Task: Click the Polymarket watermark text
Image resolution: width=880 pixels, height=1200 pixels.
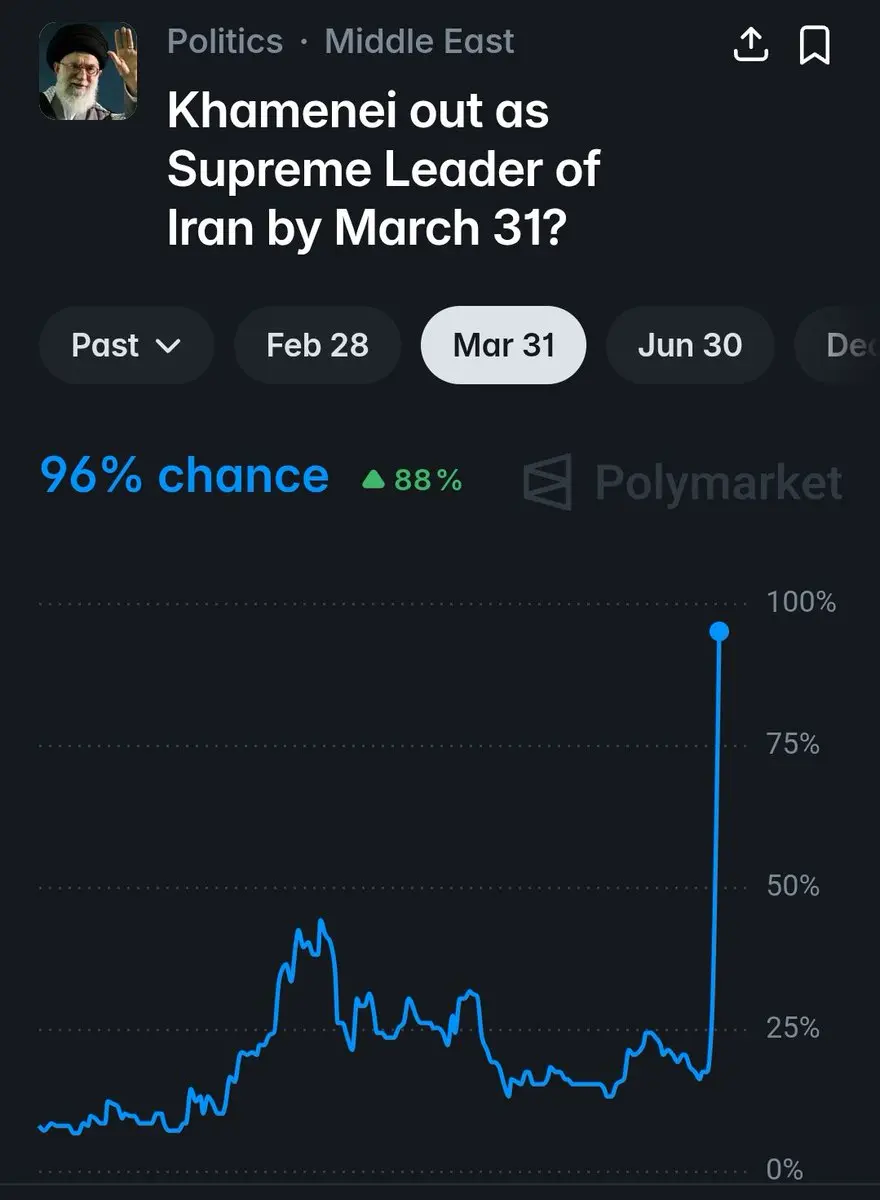Action: 718,483
